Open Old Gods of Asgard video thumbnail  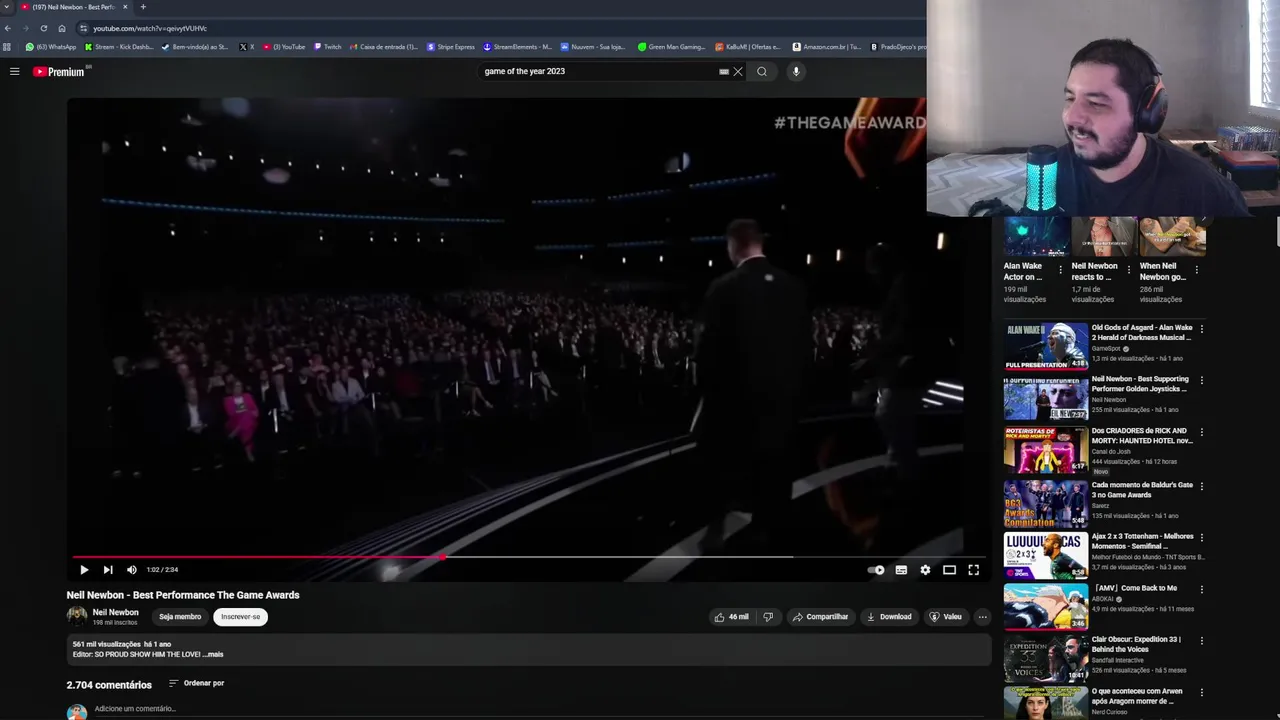1046,346
